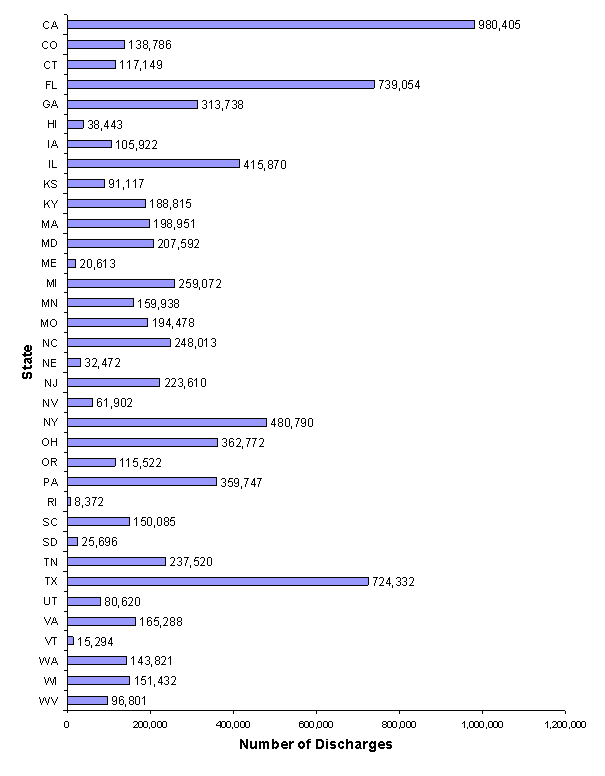Image resolution: width=605 pixels, height=776 pixels.
Task: Click the TX bar in the chart
Action: pos(217,581)
